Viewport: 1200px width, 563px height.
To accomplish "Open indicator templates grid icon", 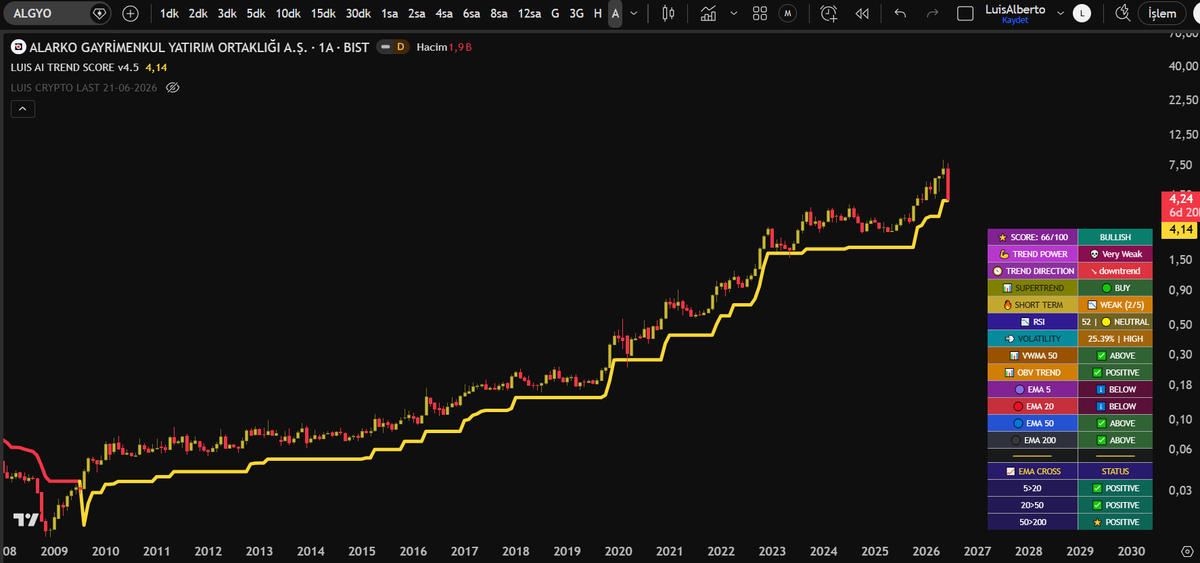I will [759, 13].
